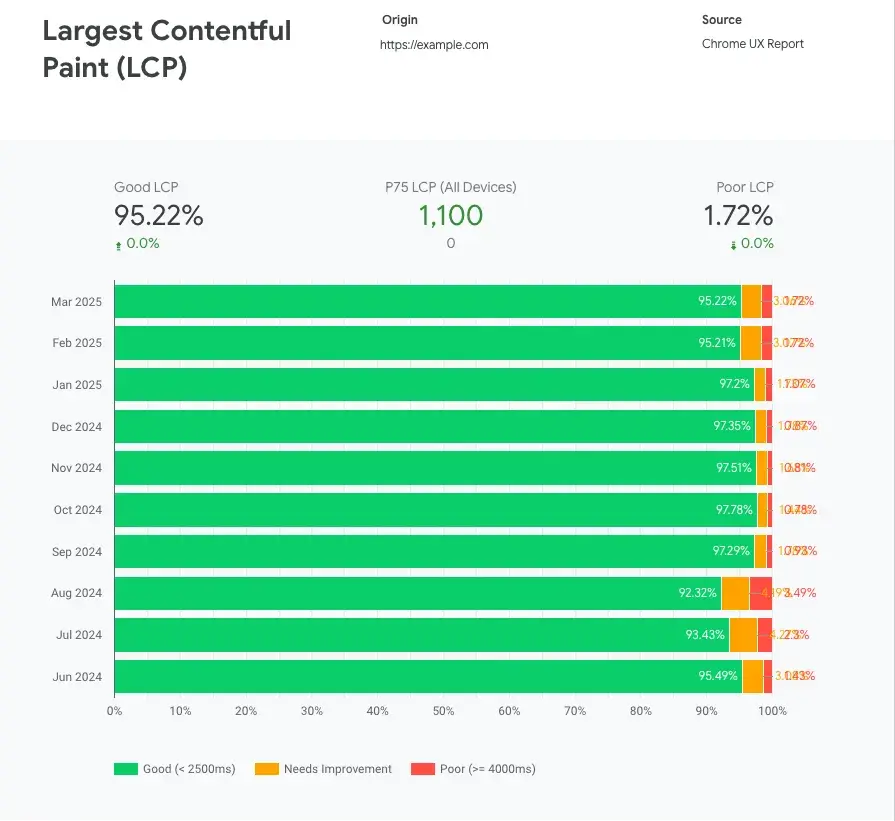The width and height of the screenshot is (895, 821).
Task: Click the green down arrow under Poor LCP
Action: pyautogui.click(x=733, y=245)
